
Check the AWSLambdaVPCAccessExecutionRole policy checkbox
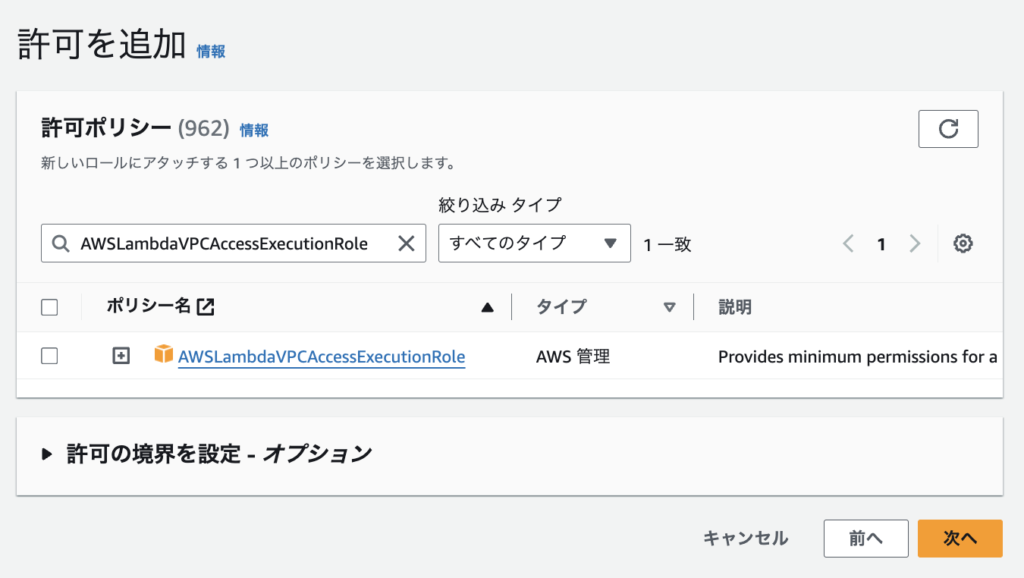[x=49, y=356]
